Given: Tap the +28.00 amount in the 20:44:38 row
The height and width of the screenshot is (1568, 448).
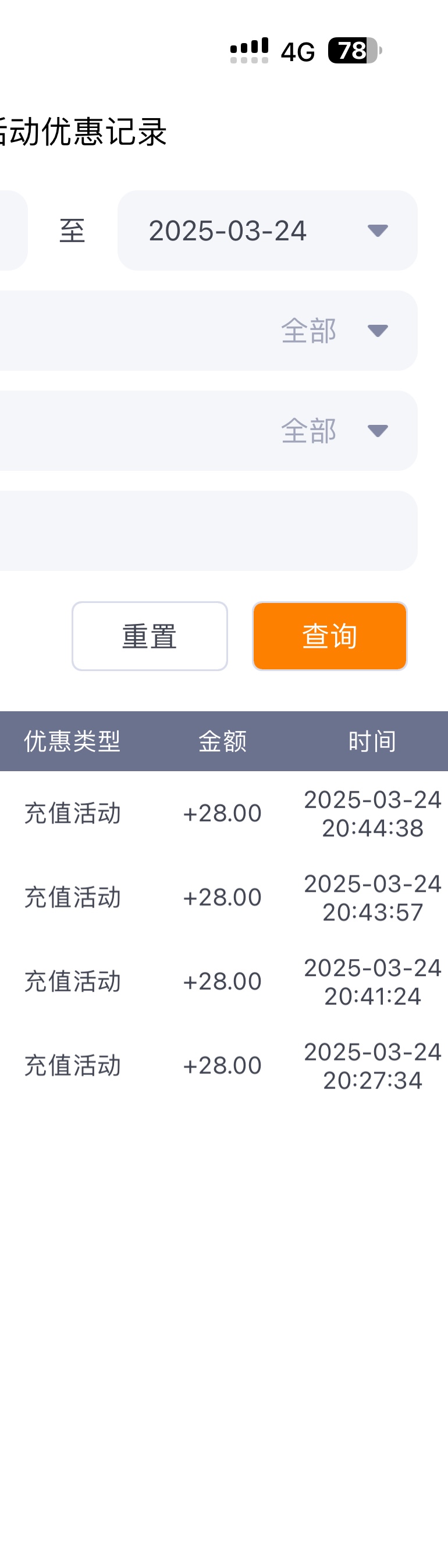Looking at the screenshot, I should coord(222,813).
